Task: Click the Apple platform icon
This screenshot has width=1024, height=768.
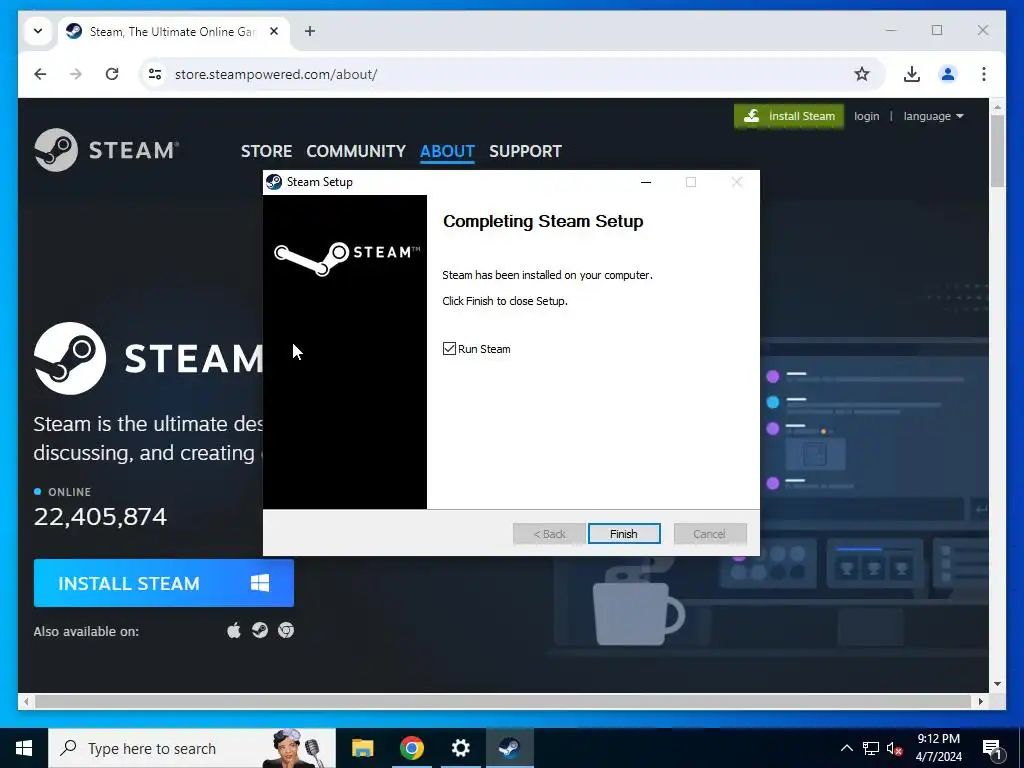Action: coord(234,630)
